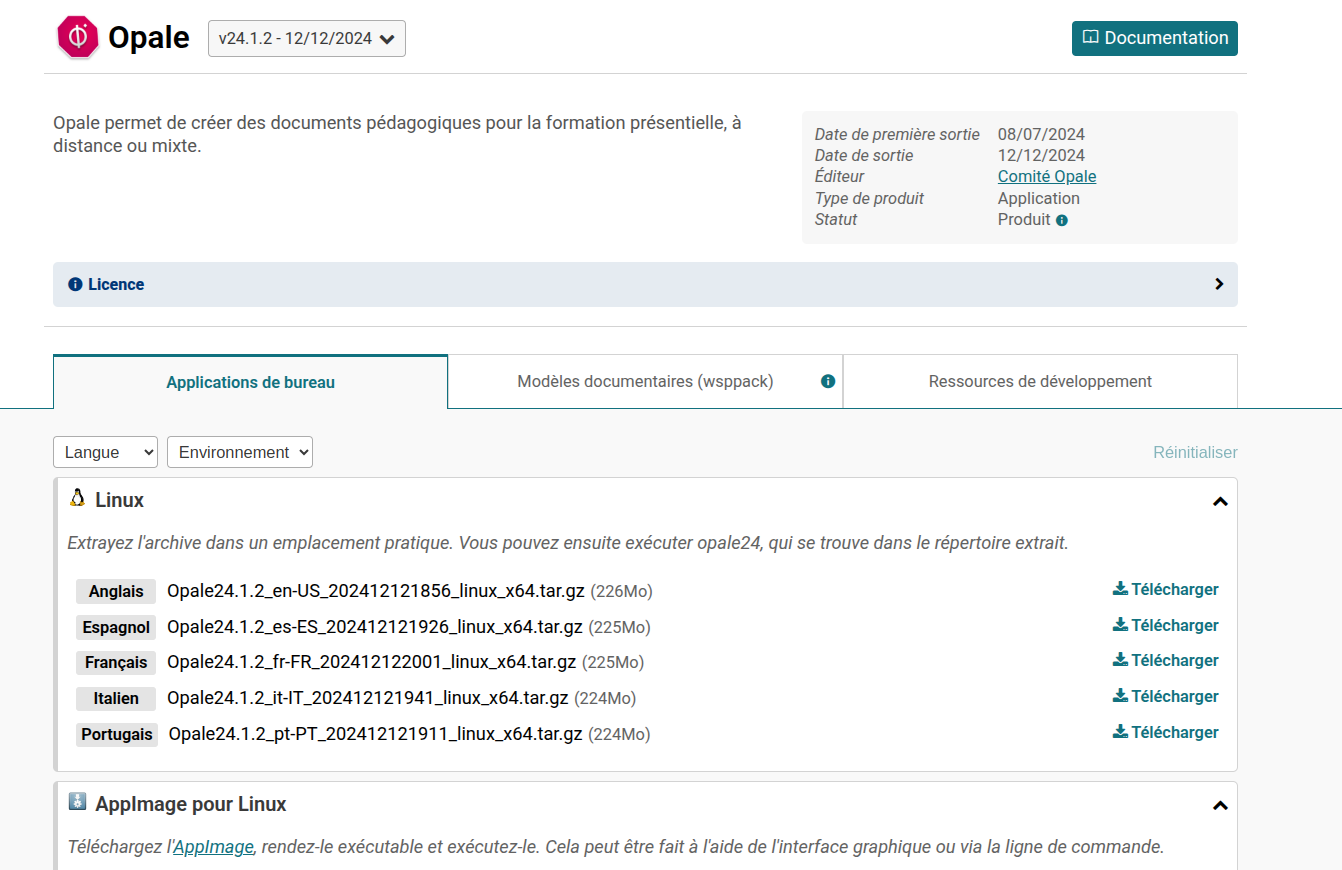The image size is (1342, 870).
Task: Open the Langue filter dropdown
Action: point(105,452)
